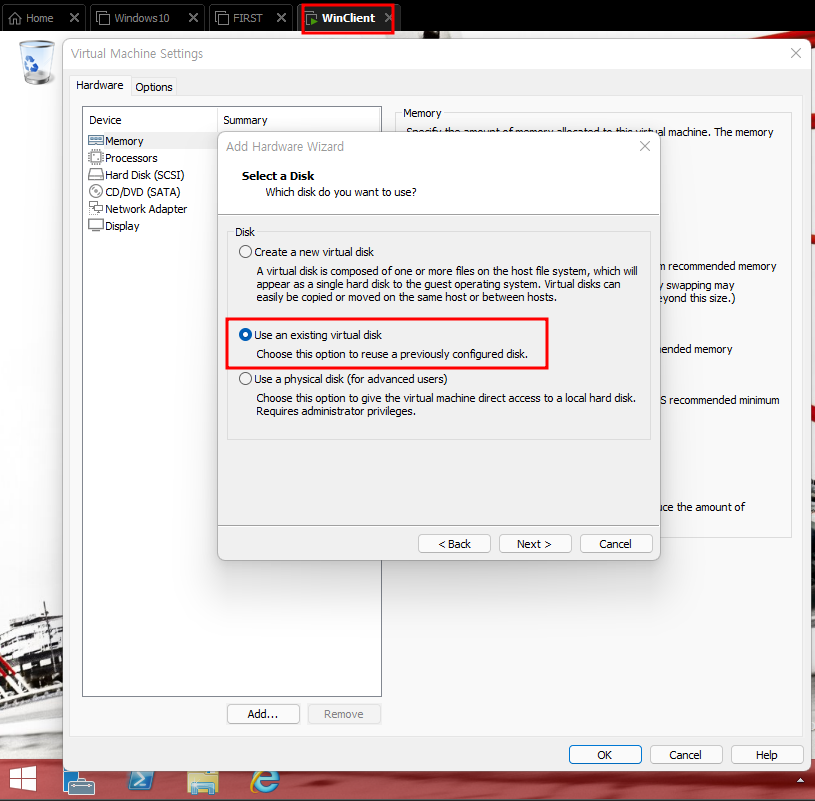
Task: Select the Create a new virtual disk option
Action: click(x=245, y=252)
